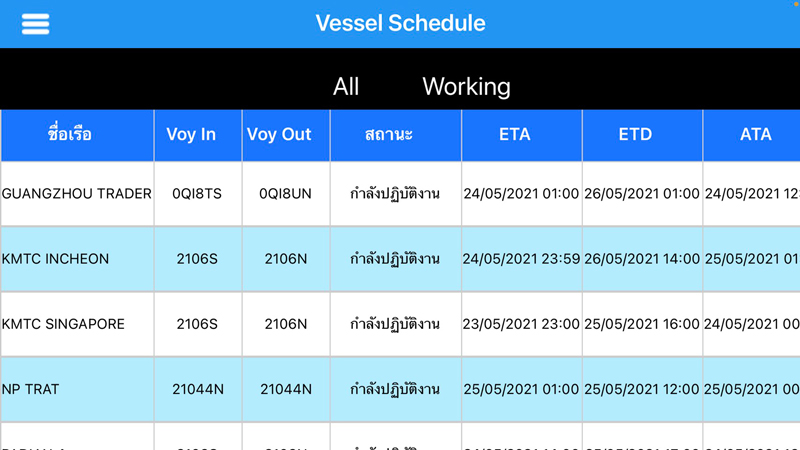Click Voy Out 0QI8UN cell
This screenshot has height=450, width=800.
(285, 194)
